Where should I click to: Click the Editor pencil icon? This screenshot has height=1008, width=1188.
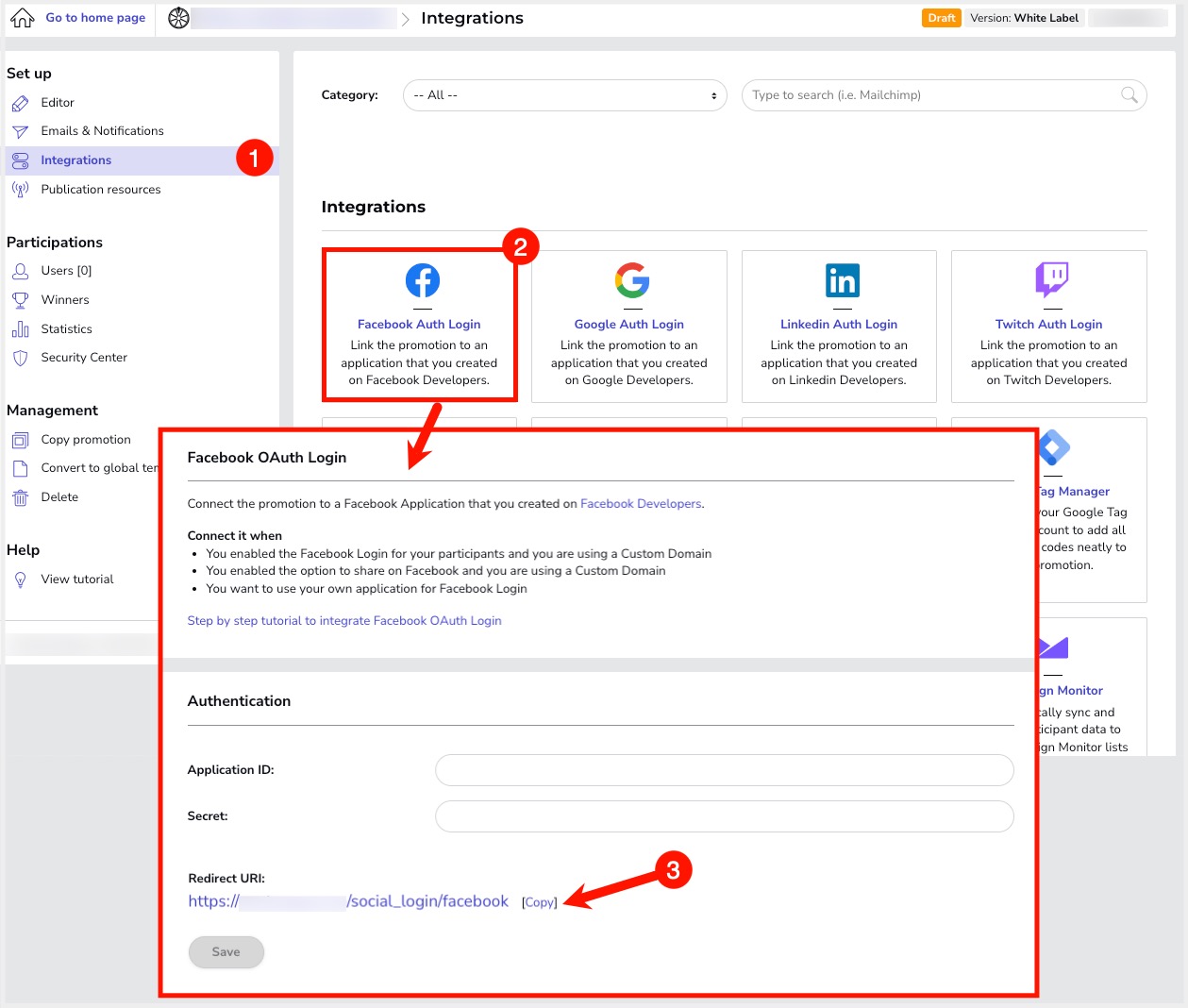pos(20,103)
